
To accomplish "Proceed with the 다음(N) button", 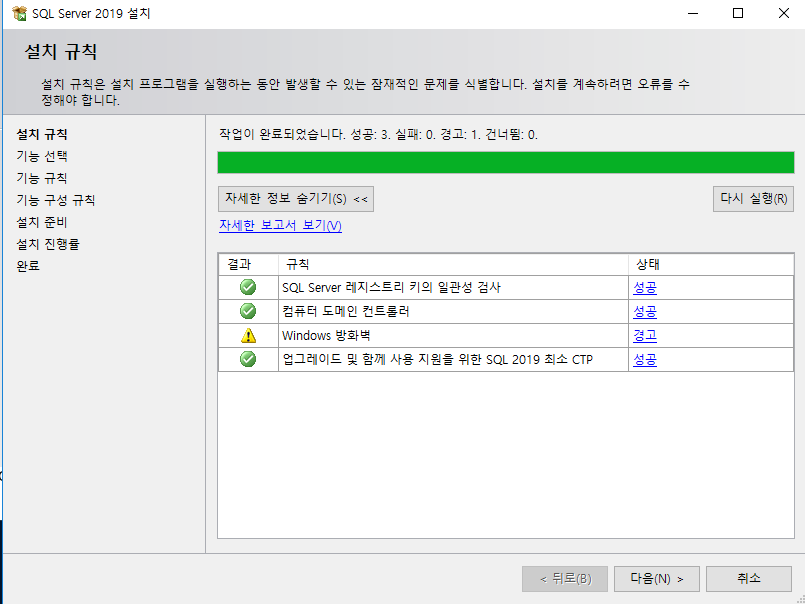I will 657,579.
